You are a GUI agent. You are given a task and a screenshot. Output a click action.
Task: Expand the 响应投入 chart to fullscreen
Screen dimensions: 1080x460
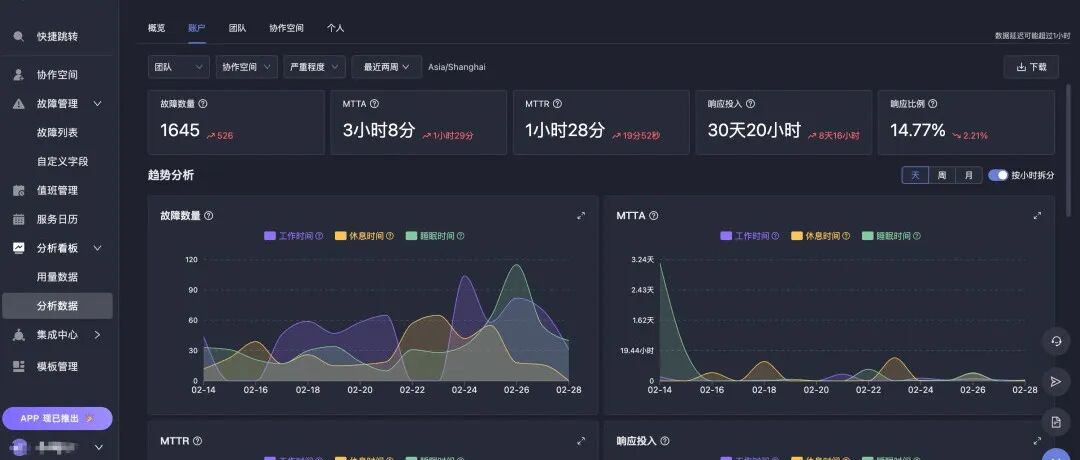1037,441
